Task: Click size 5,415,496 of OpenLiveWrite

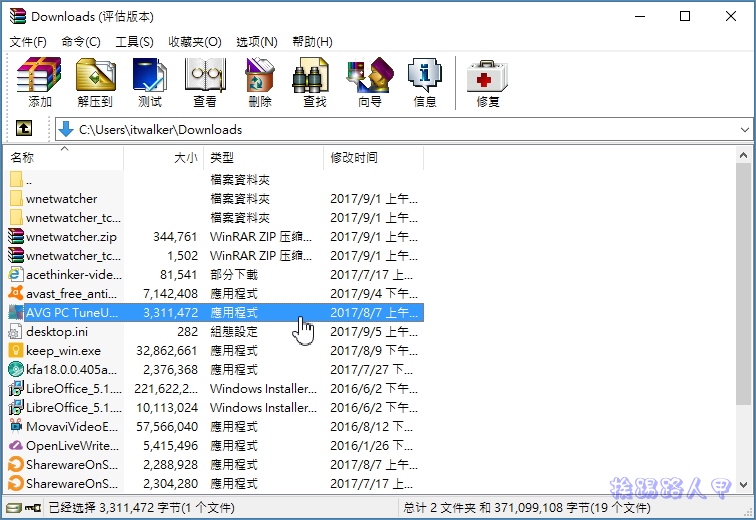Action: click(x=170, y=446)
